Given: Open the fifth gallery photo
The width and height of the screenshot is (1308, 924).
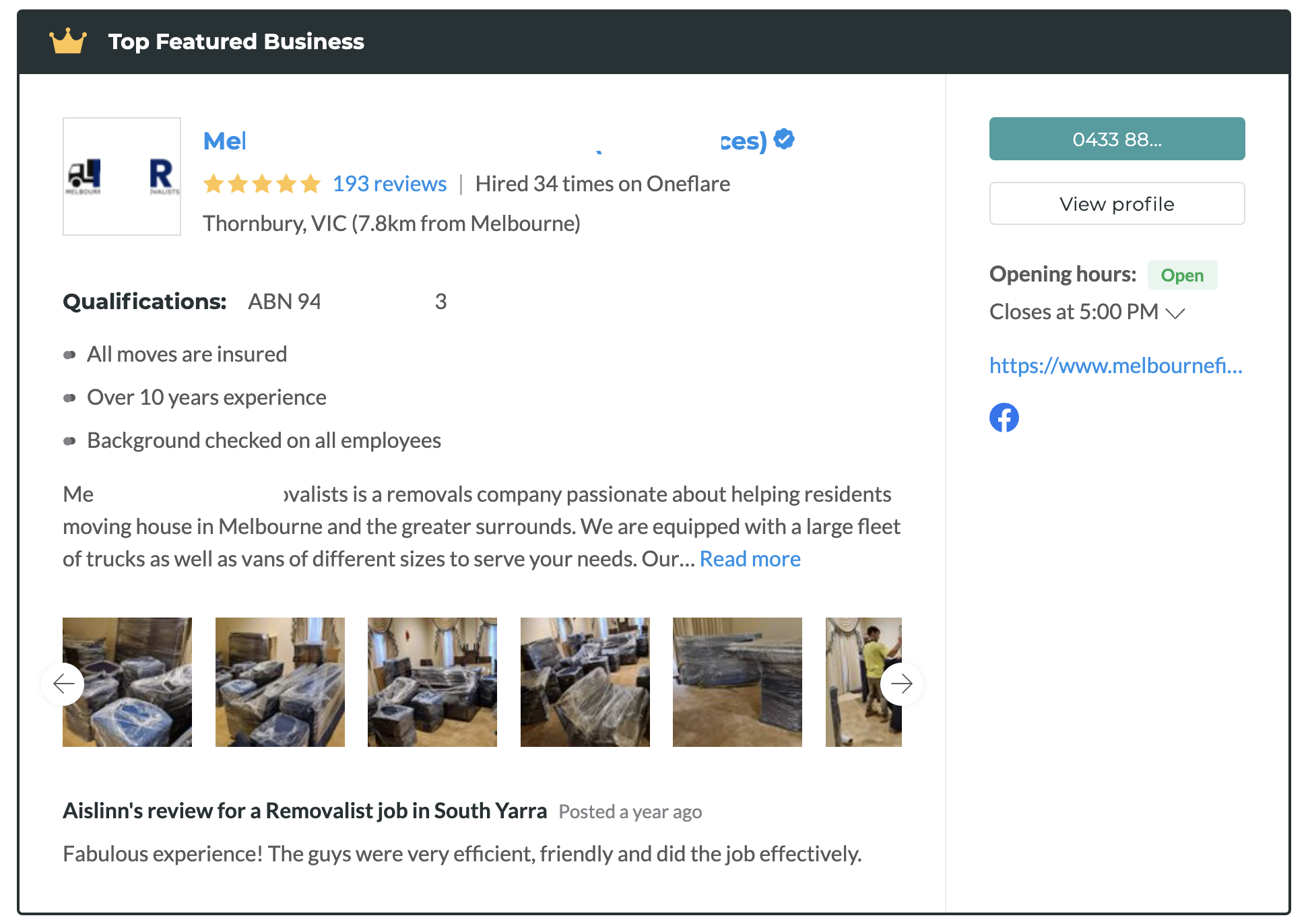Looking at the screenshot, I should pyautogui.click(x=738, y=682).
